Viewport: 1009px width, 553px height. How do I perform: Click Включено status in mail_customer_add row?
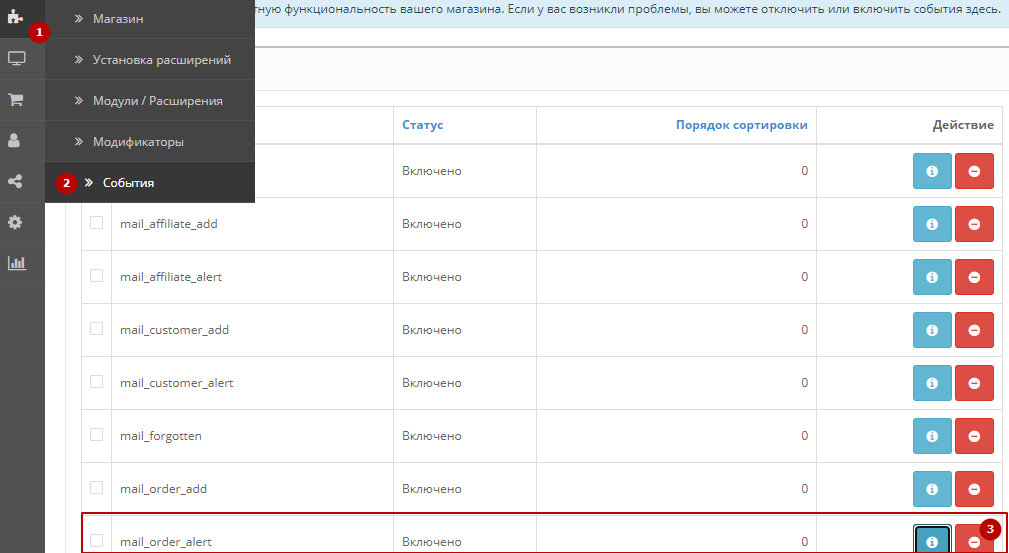[x=432, y=330]
